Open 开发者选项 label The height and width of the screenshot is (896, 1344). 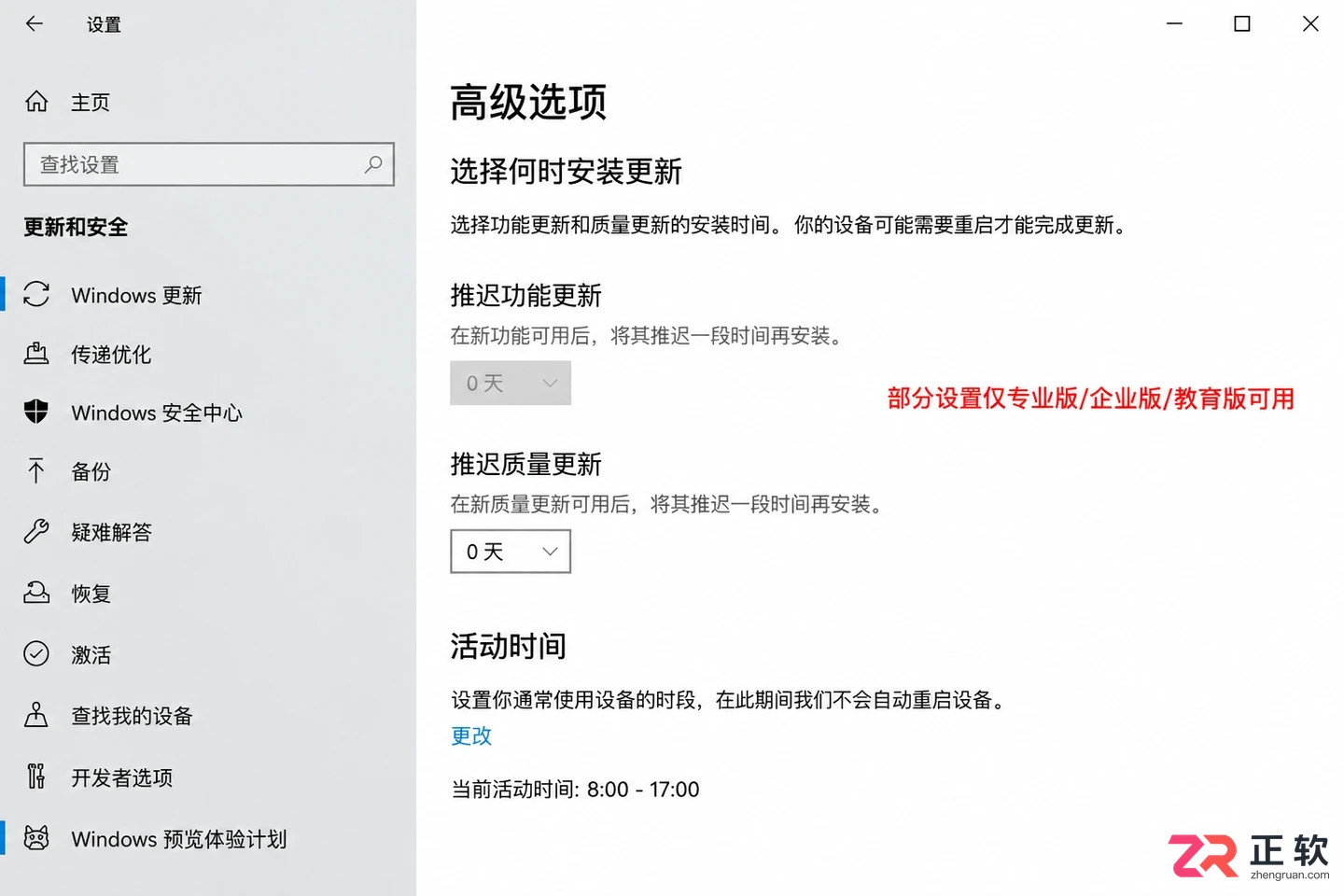(122, 777)
